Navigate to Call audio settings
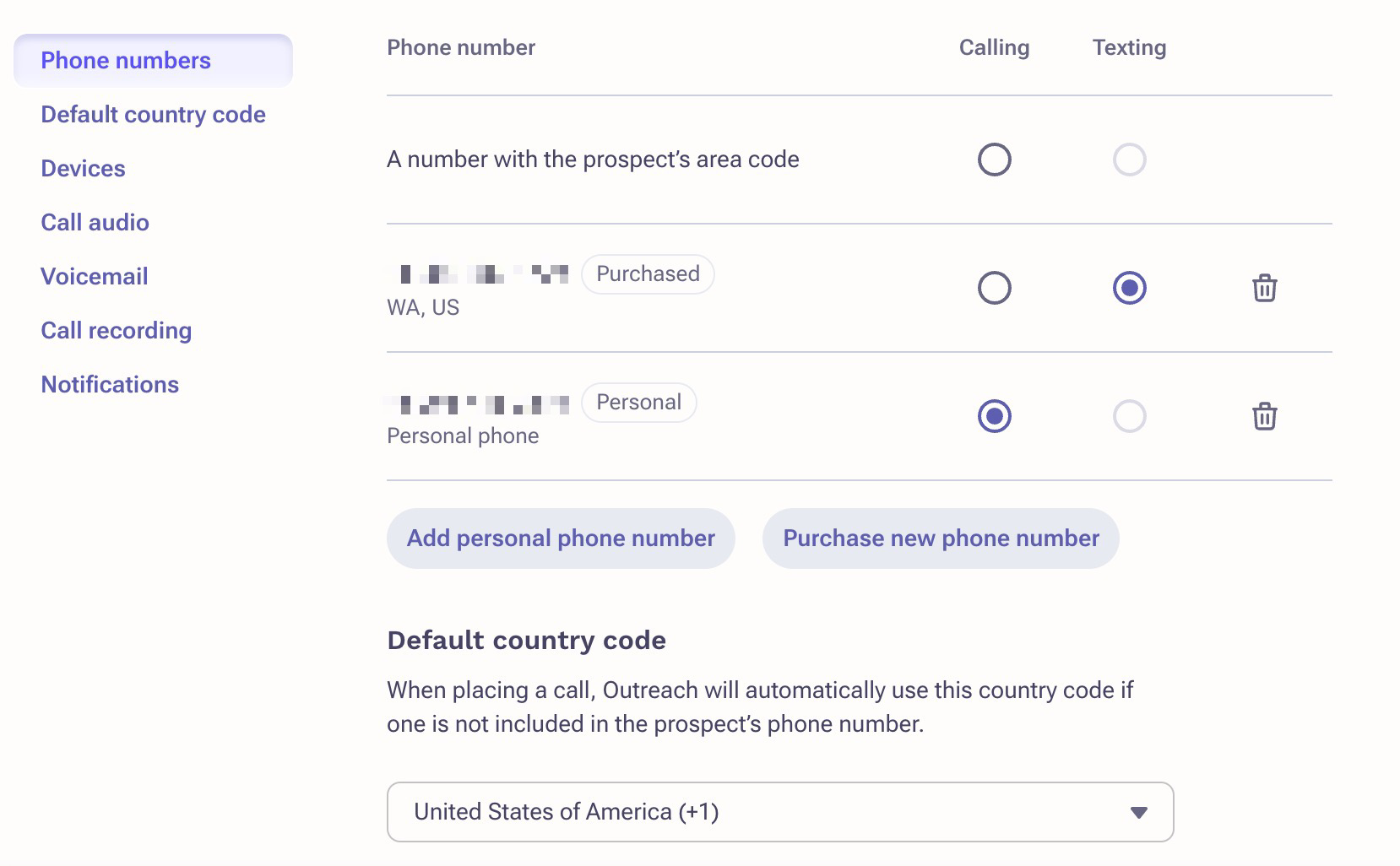Image resolution: width=1400 pixels, height=866 pixels. click(x=95, y=223)
